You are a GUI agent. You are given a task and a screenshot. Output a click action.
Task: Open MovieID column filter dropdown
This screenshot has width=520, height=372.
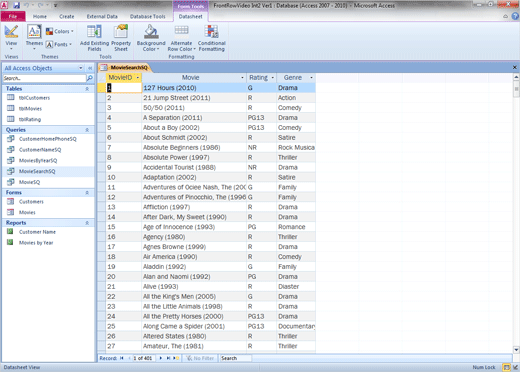[x=138, y=78]
